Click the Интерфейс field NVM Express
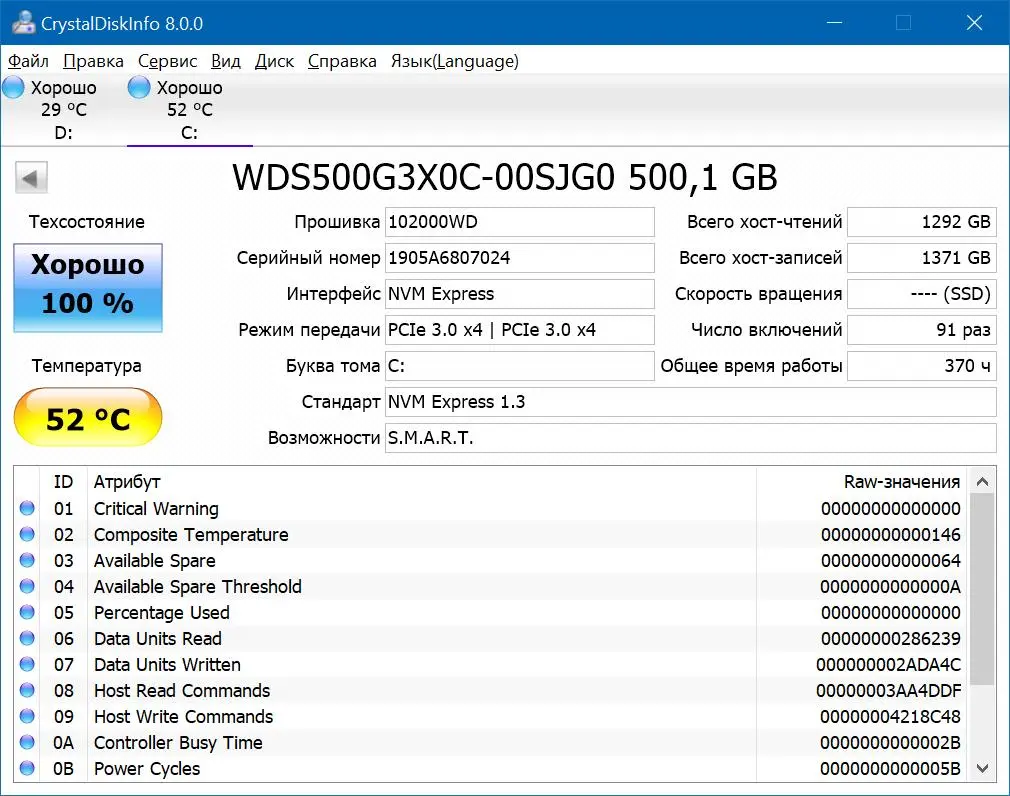Screen dimensions: 1010x796 tap(519, 294)
